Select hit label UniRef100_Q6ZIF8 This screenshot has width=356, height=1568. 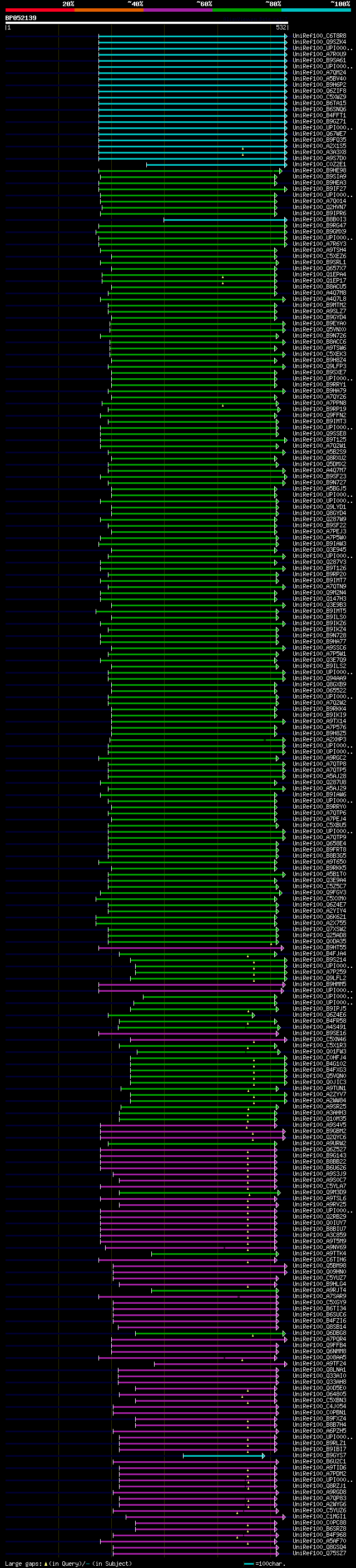[319, 91]
